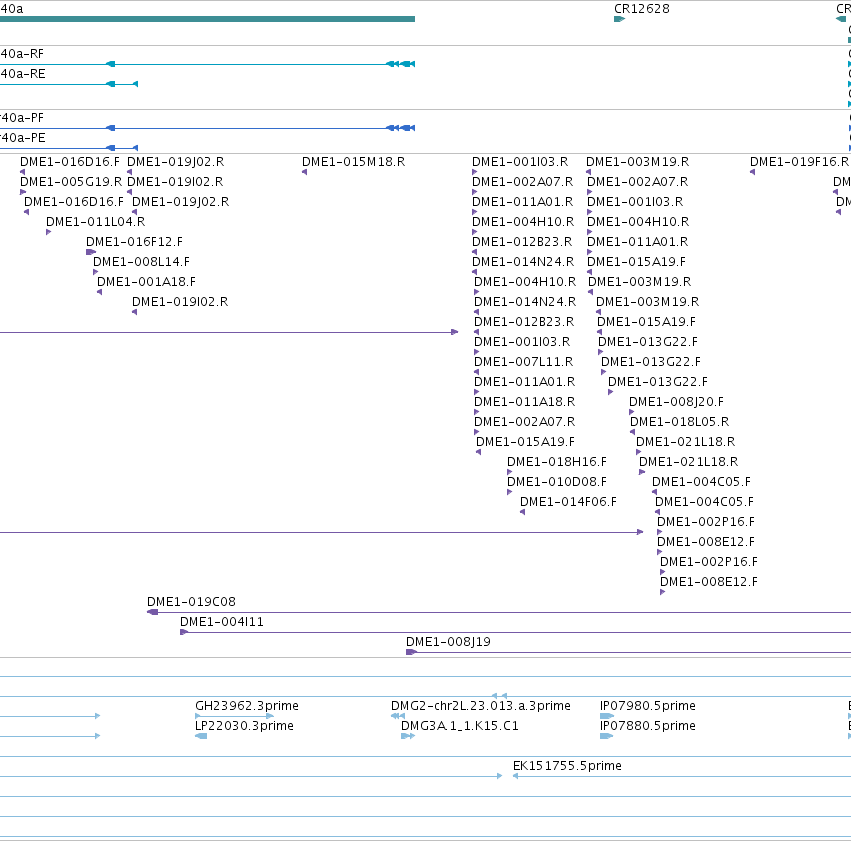Select the 40a-PE protein label
This screenshot has height=841, width=851.
pyautogui.click(x=22, y=138)
